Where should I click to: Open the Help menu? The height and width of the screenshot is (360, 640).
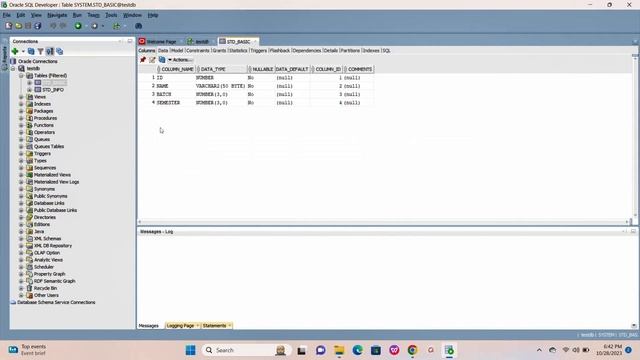[153, 15]
